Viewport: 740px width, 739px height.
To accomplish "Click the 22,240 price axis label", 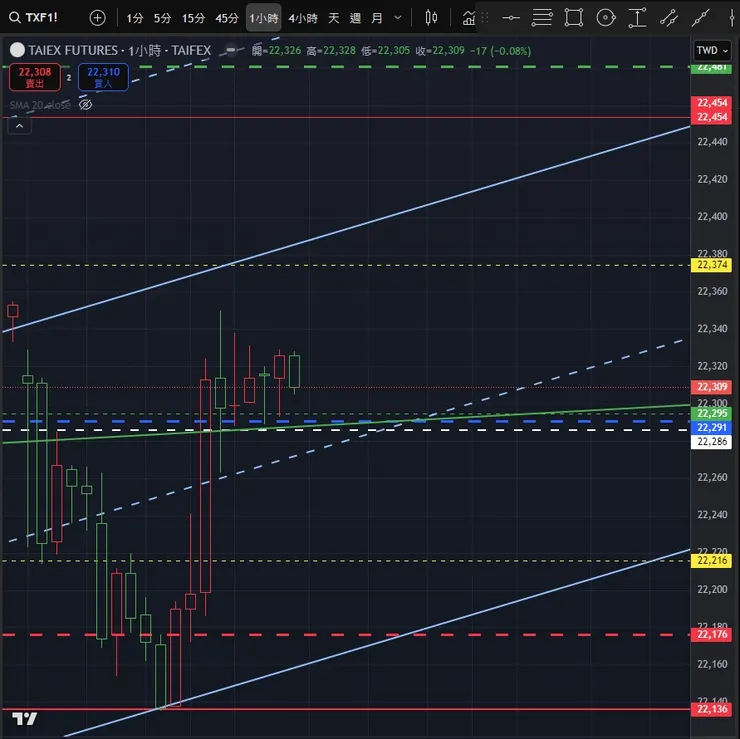I will (x=712, y=515).
